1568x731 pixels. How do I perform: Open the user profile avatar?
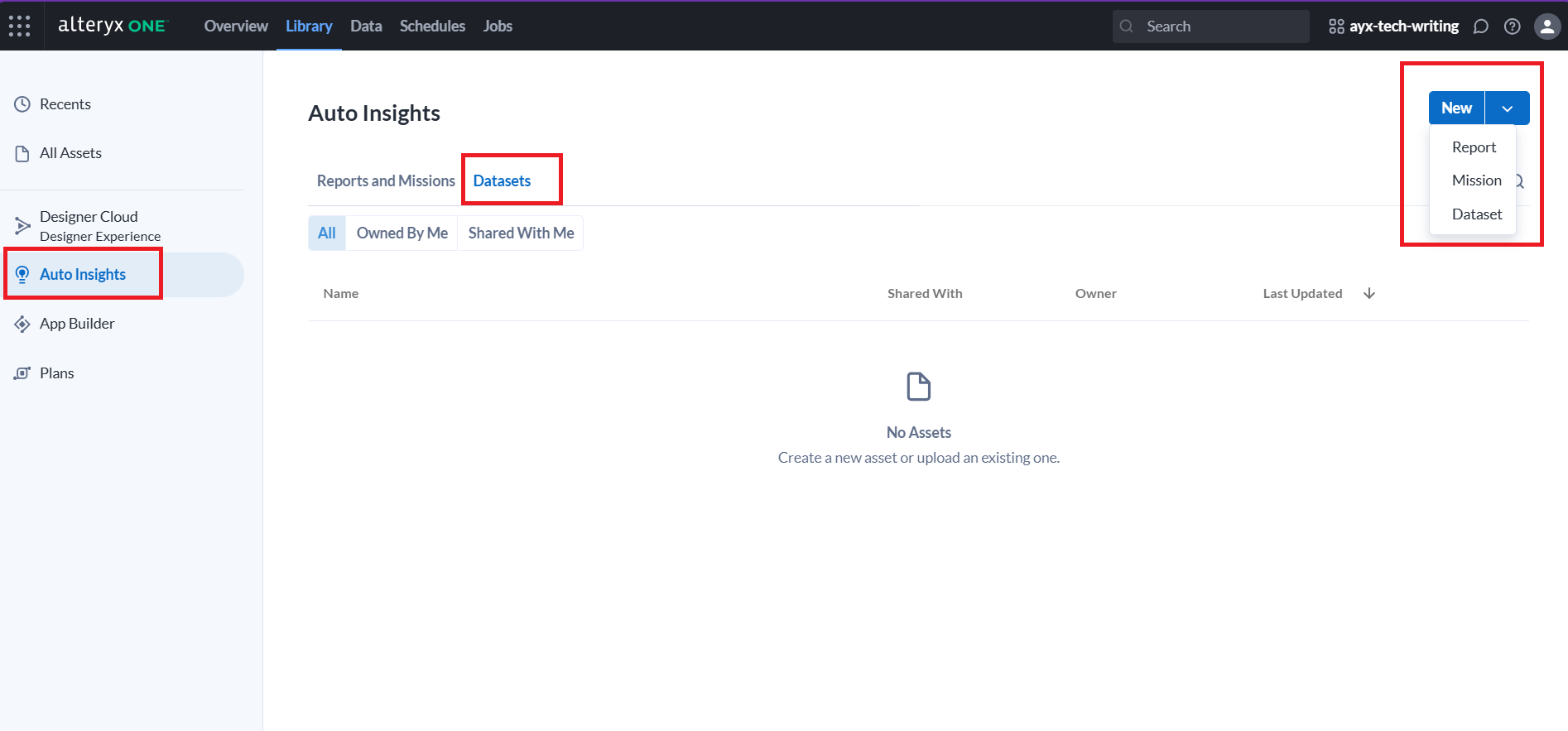coord(1546,26)
